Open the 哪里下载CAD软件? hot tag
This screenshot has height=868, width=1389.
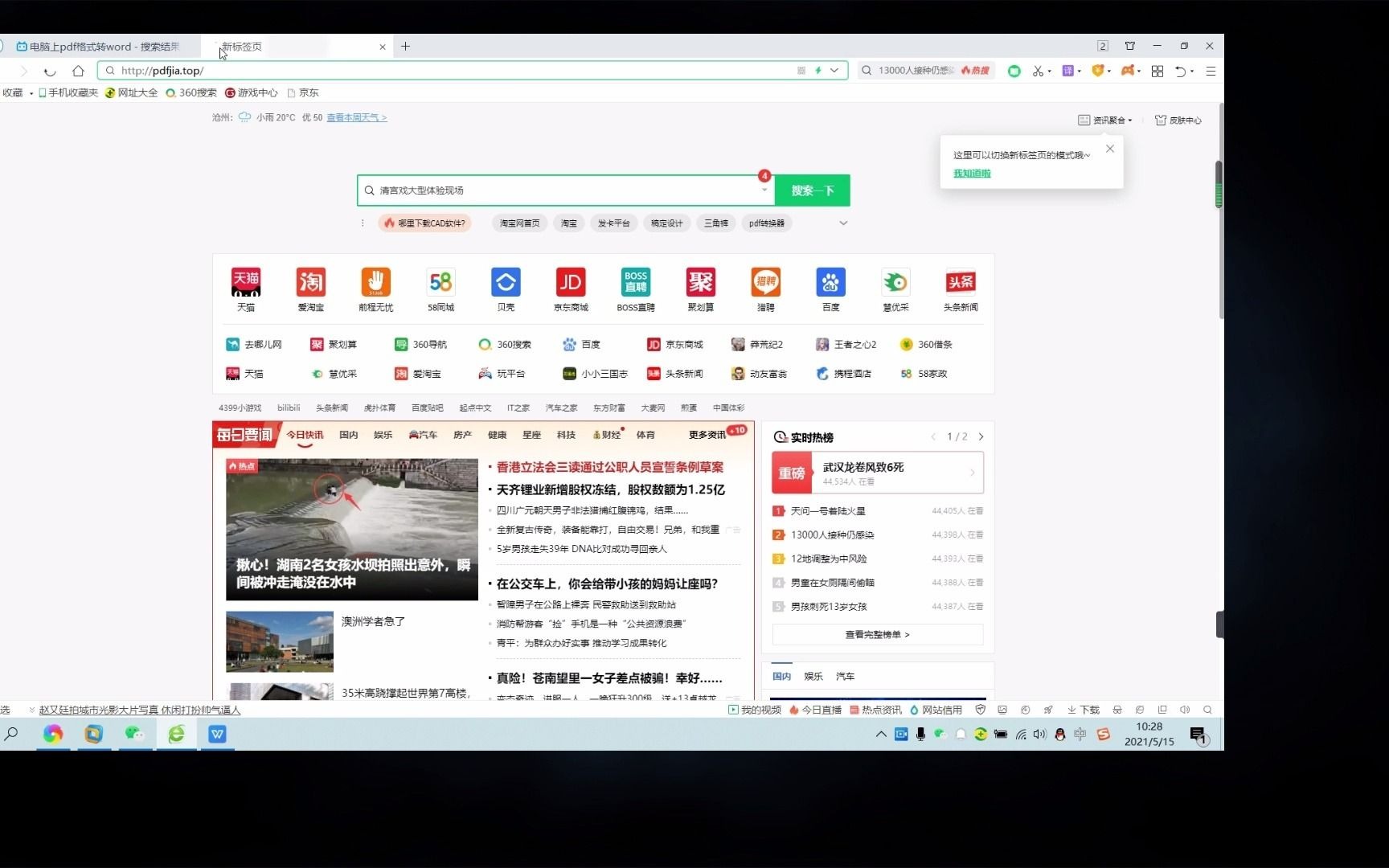[x=424, y=223]
